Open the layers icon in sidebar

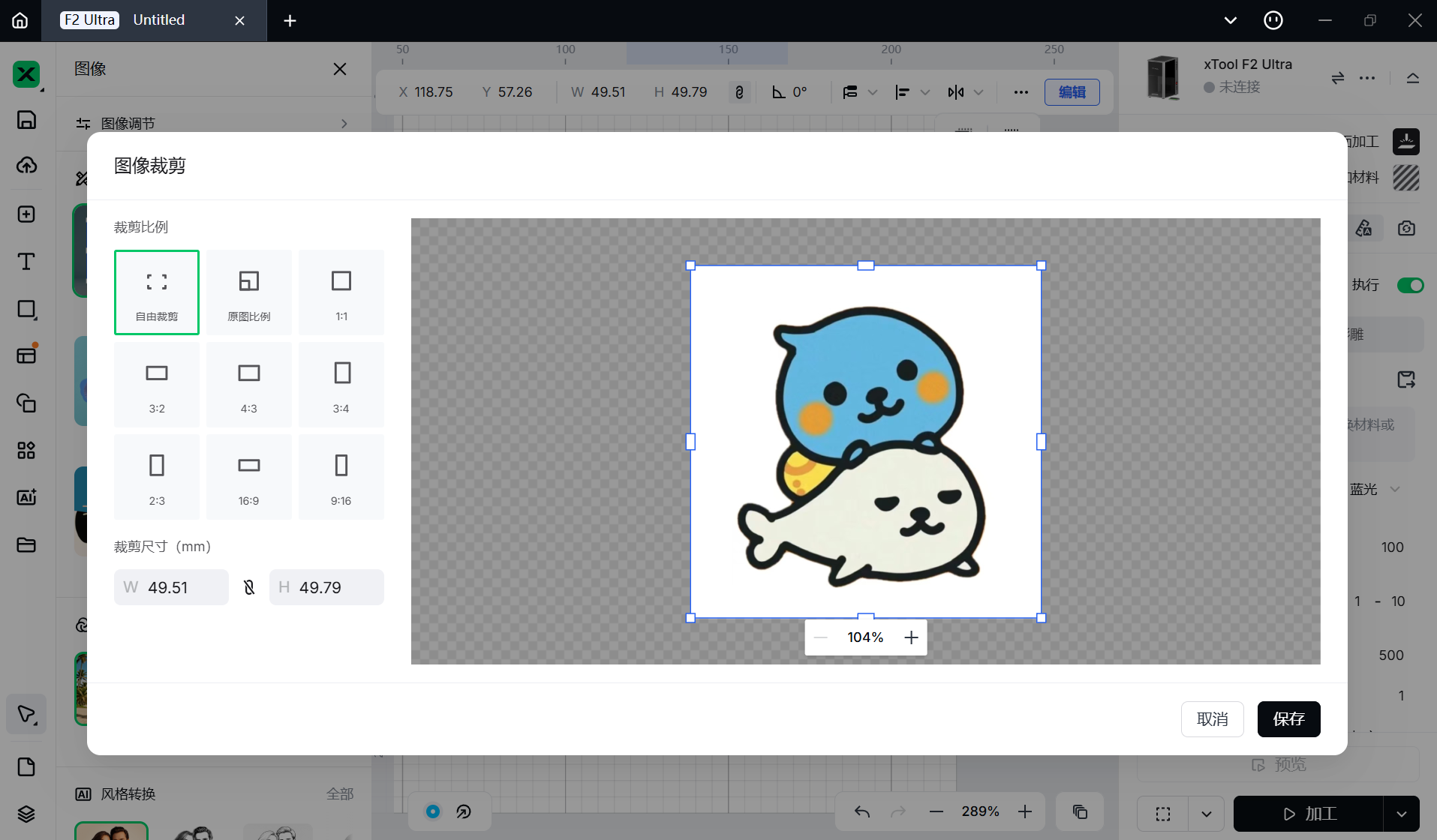point(26,814)
